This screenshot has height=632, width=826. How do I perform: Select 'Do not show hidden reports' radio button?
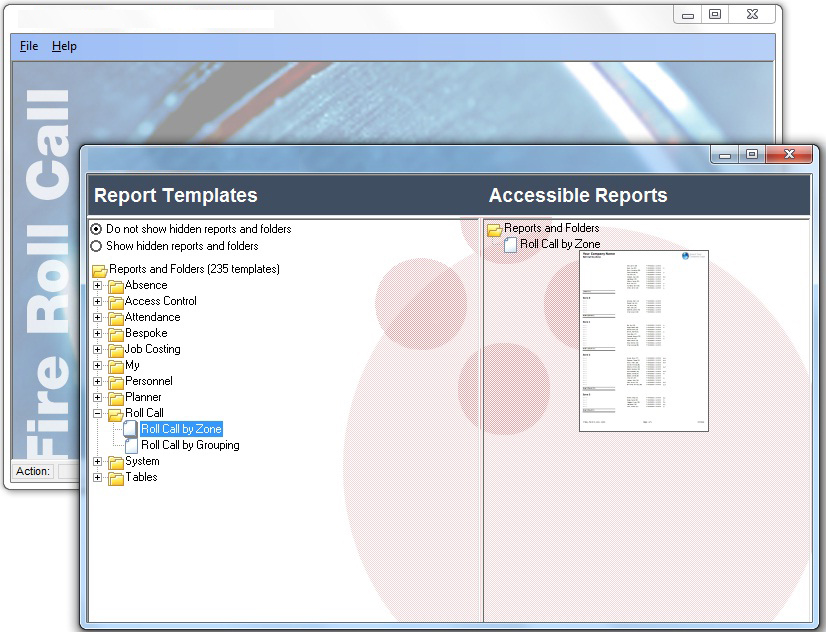pos(97,229)
